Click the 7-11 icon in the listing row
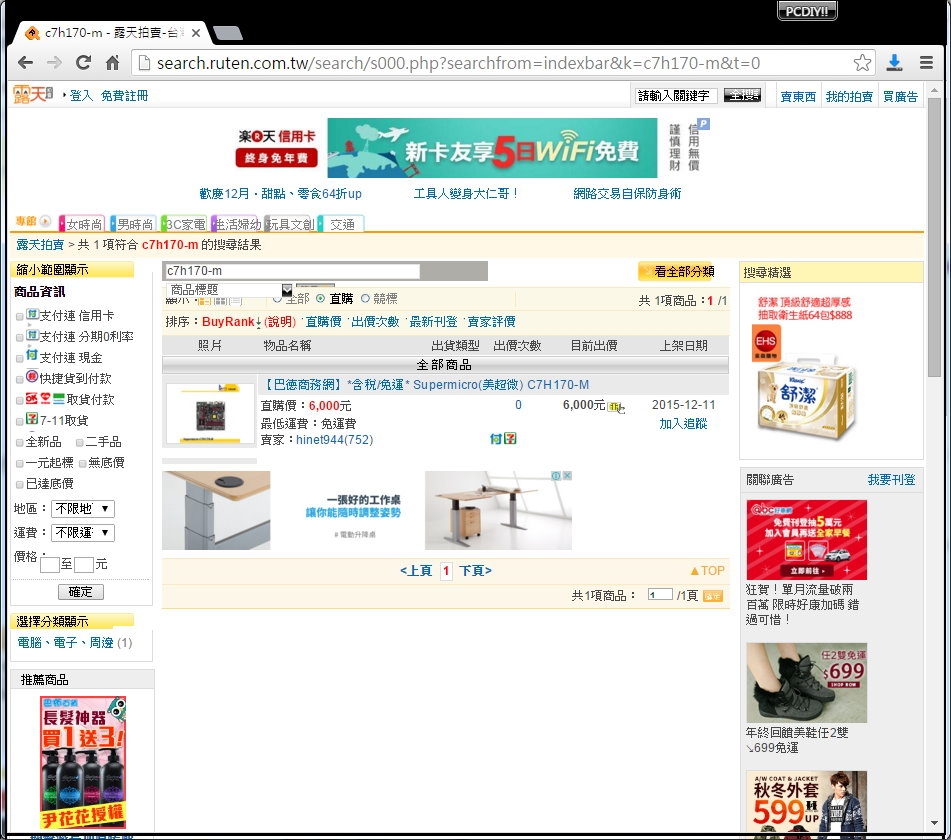 pos(510,438)
